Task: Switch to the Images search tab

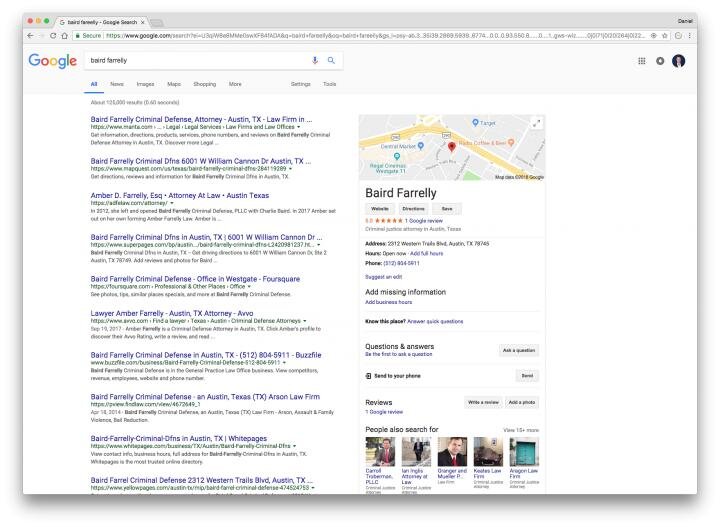Action: (x=145, y=84)
